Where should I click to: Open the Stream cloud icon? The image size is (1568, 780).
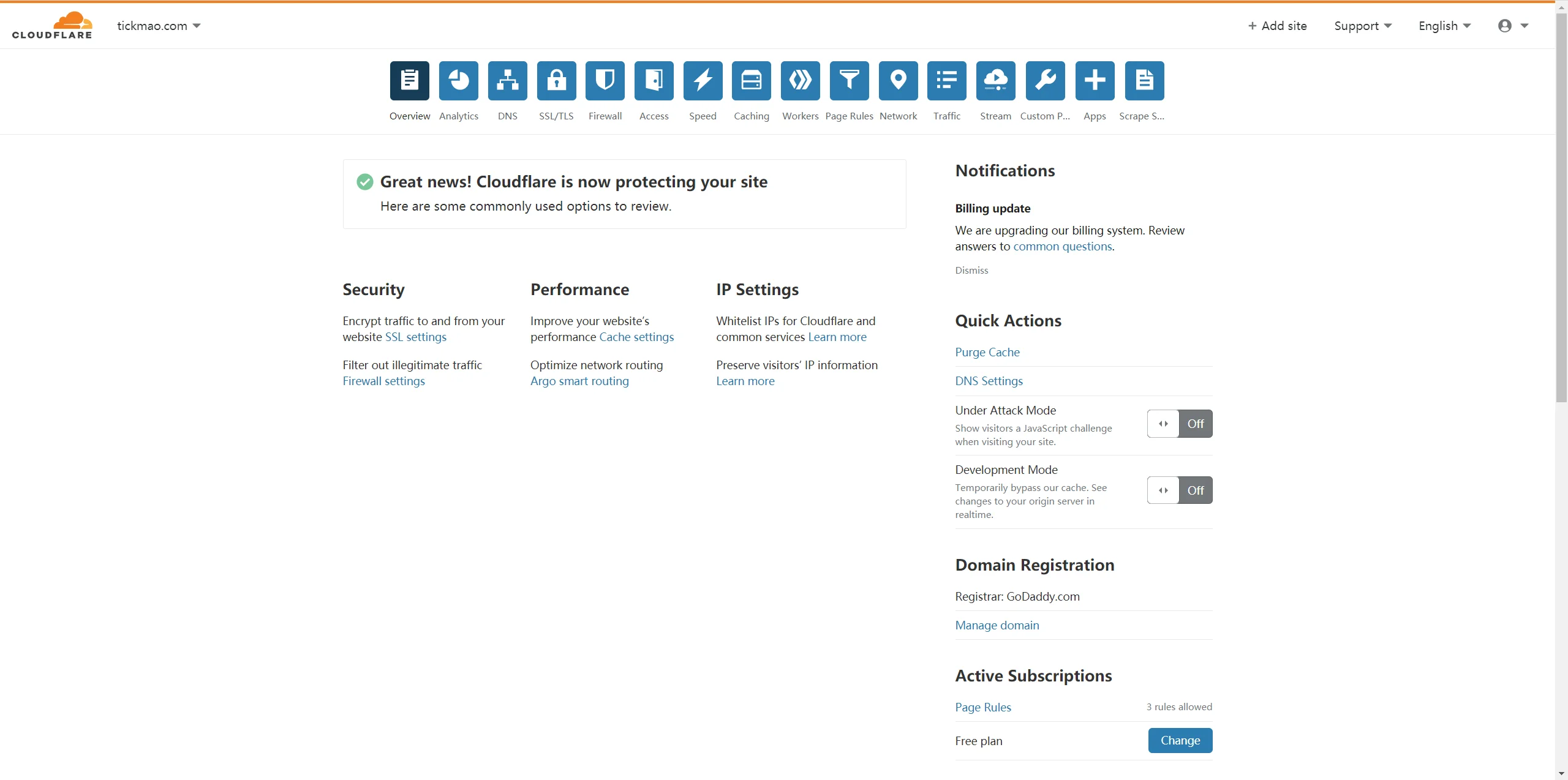(995, 80)
